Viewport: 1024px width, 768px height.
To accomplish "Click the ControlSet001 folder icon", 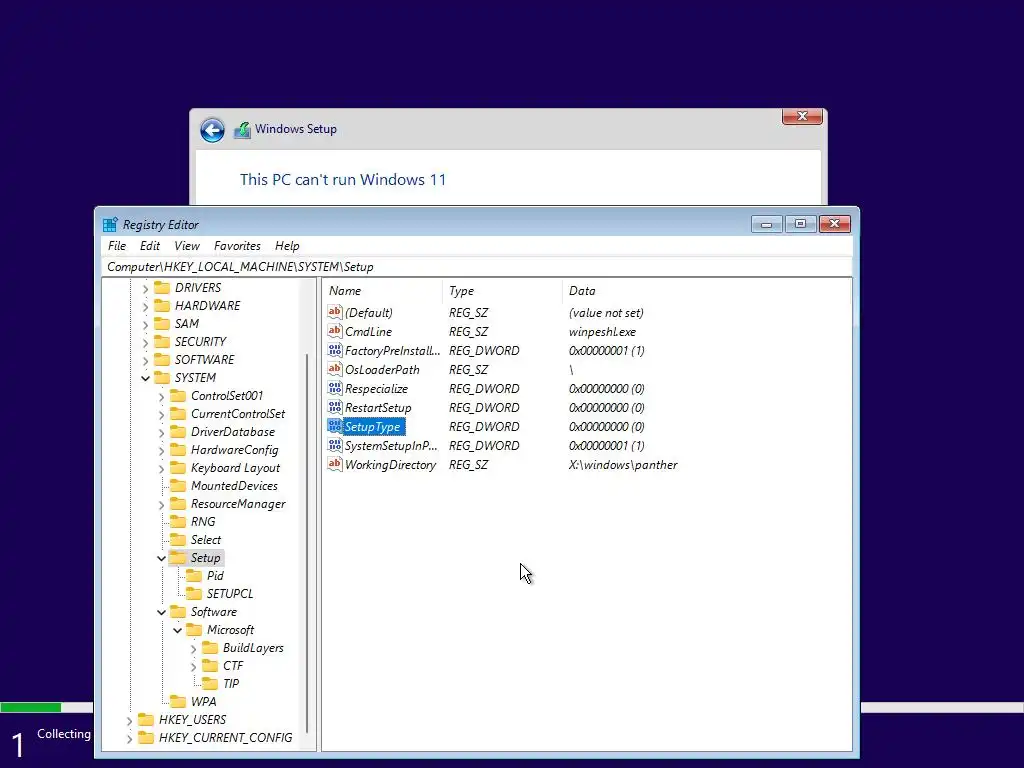I will [178, 395].
